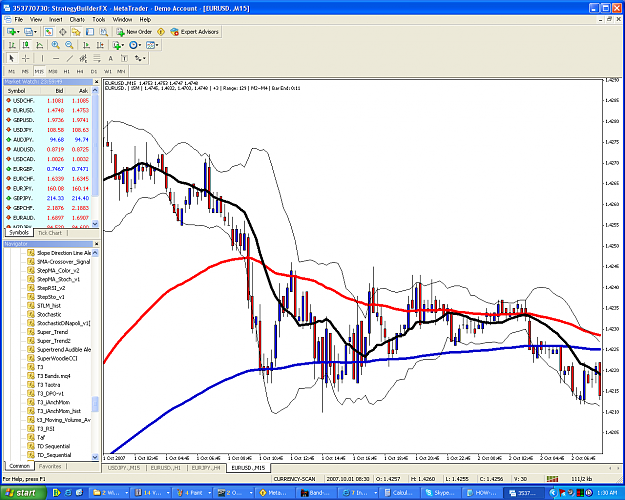
Task: Select the Text Label tool
Action: click(x=124, y=58)
